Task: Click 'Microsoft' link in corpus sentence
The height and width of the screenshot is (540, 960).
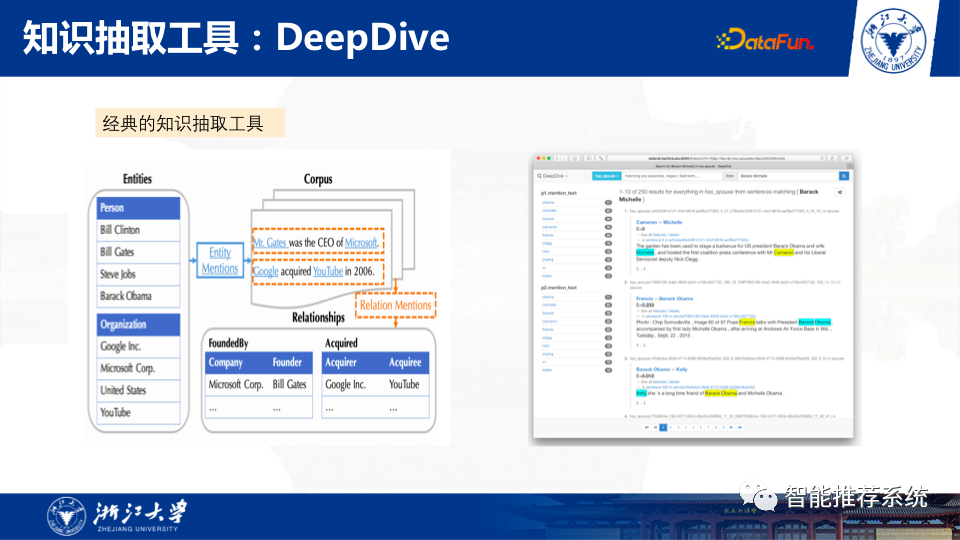Action: tap(361, 242)
